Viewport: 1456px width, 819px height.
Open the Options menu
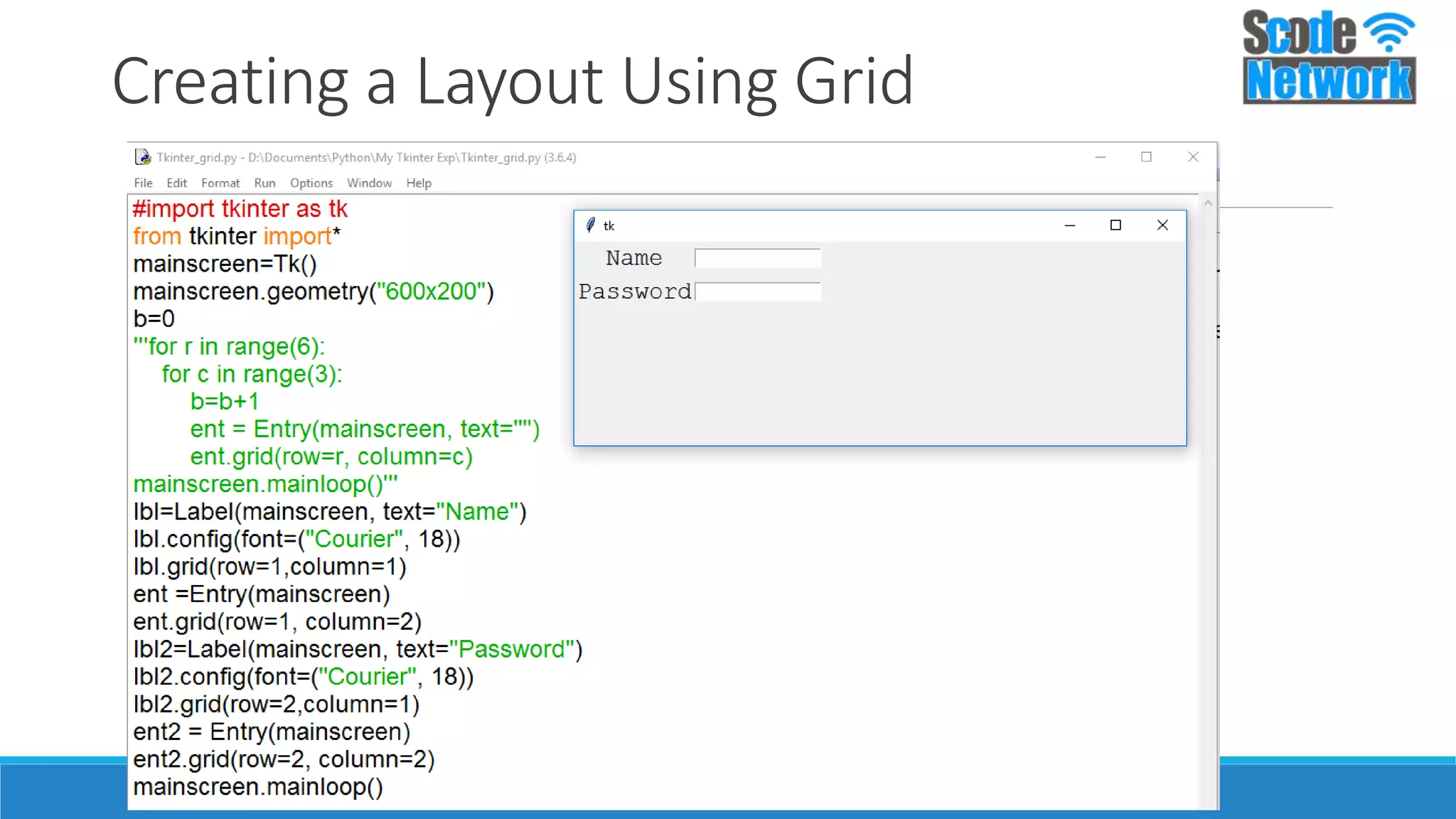(311, 183)
